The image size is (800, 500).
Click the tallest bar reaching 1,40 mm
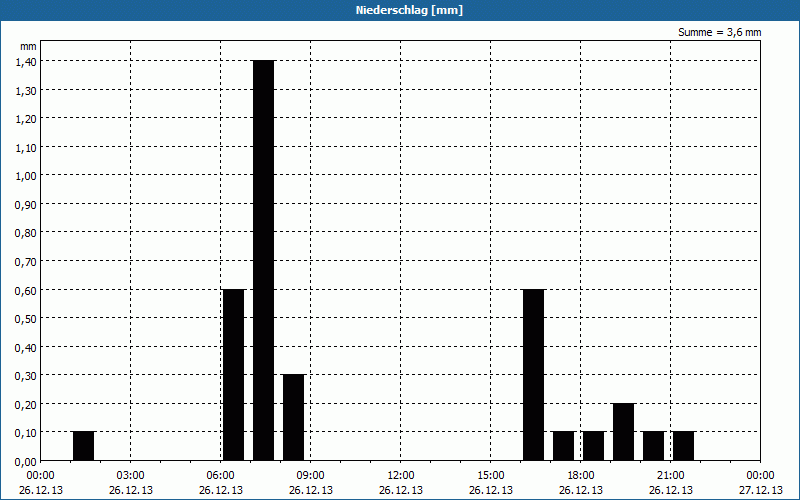(x=263, y=260)
